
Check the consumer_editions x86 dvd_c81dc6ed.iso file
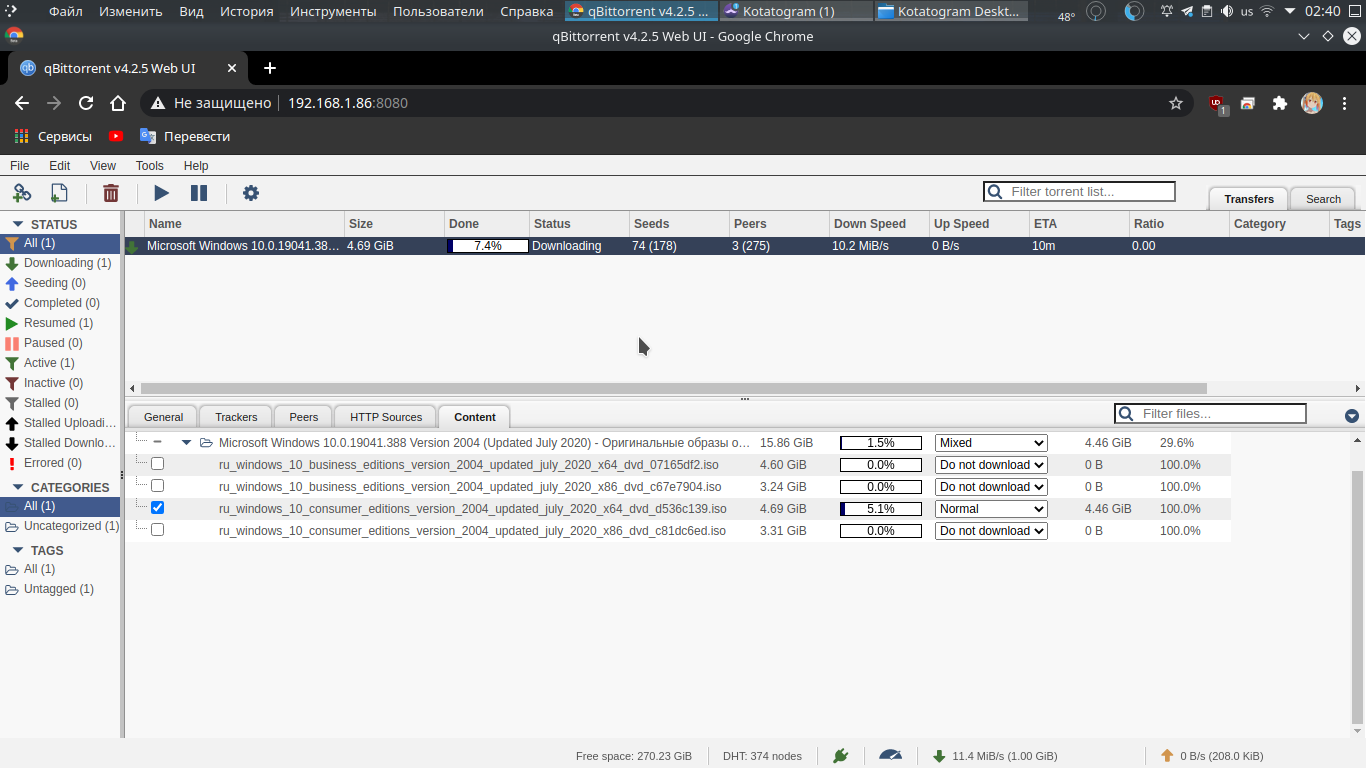click(x=157, y=530)
